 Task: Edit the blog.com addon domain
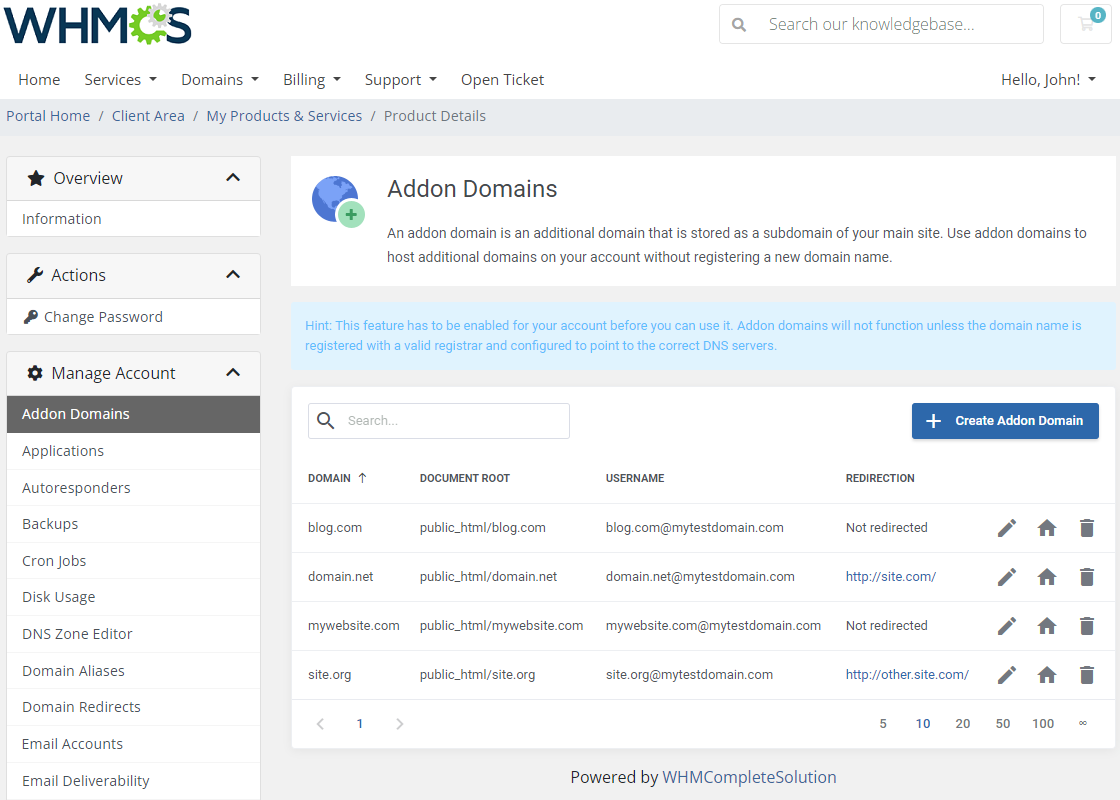[1006, 528]
